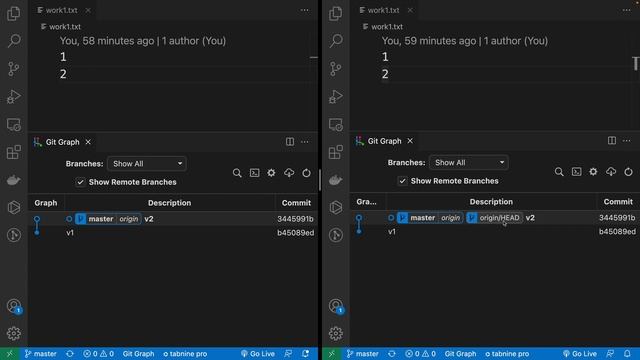Screen dimensions: 640x360
Task: Open more actions for right Git Graph group
Action: tap(627, 140)
